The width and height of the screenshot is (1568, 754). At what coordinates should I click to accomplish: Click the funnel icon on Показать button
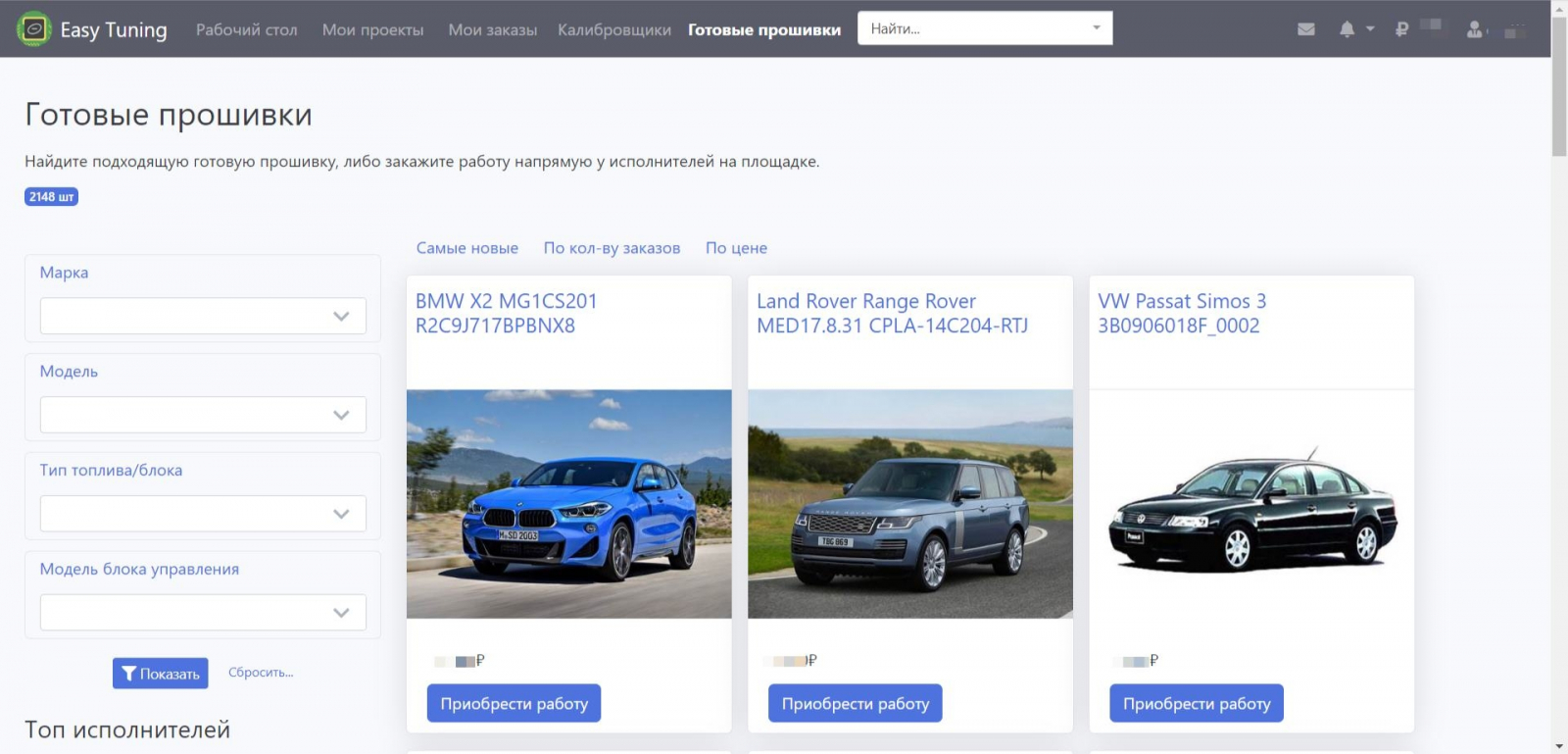point(129,674)
